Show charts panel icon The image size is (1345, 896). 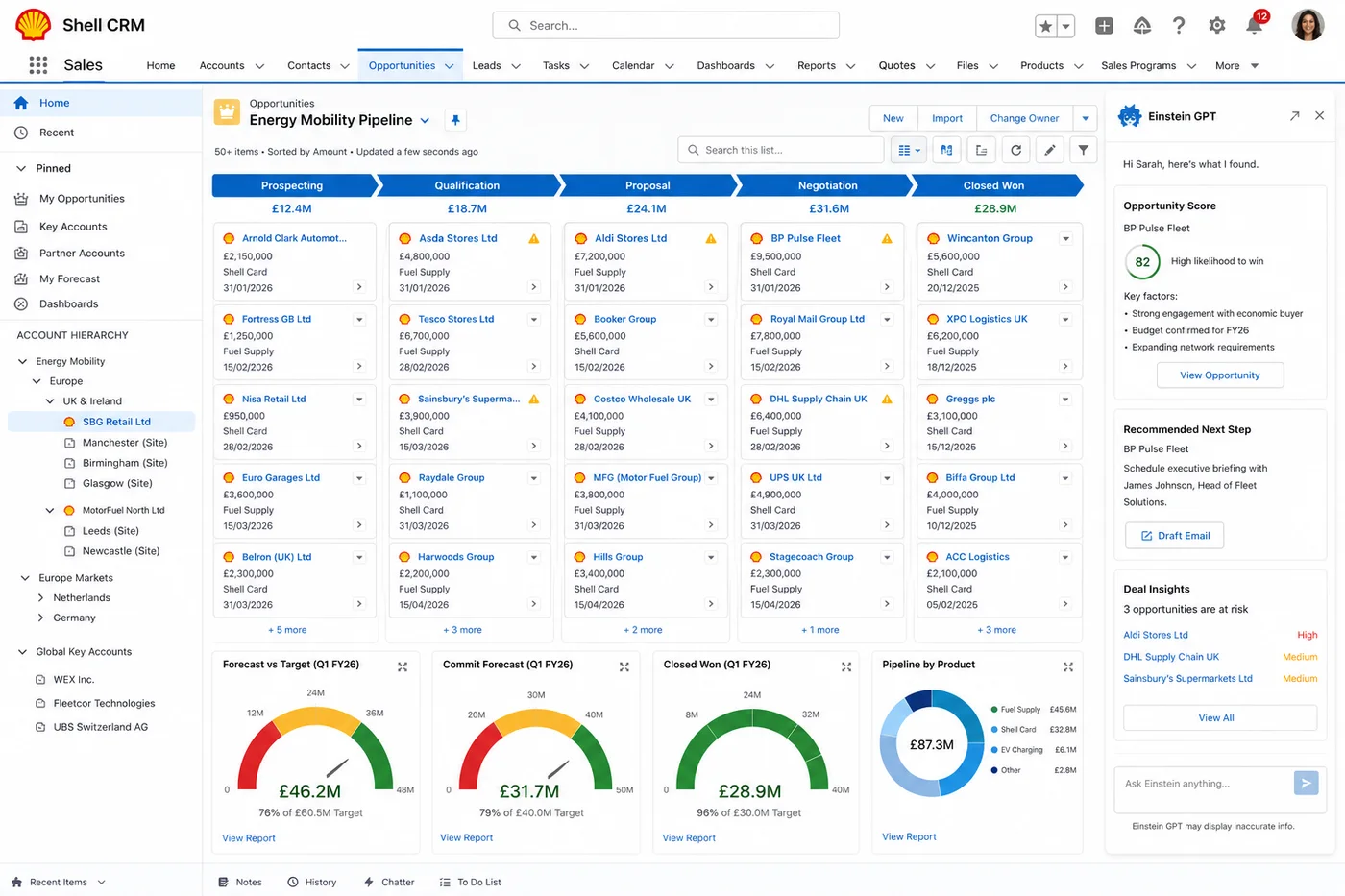[981, 150]
